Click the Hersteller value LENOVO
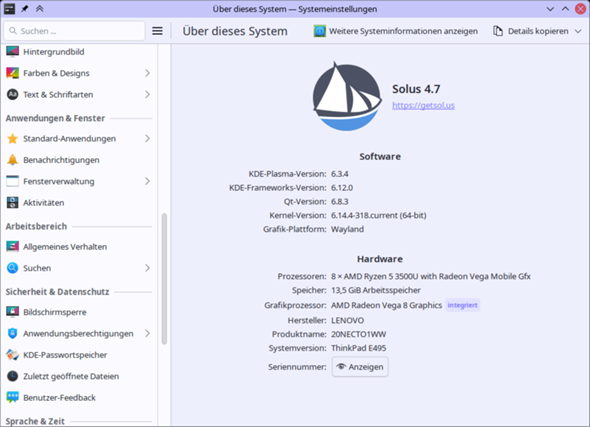 click(x=347, y=321)
